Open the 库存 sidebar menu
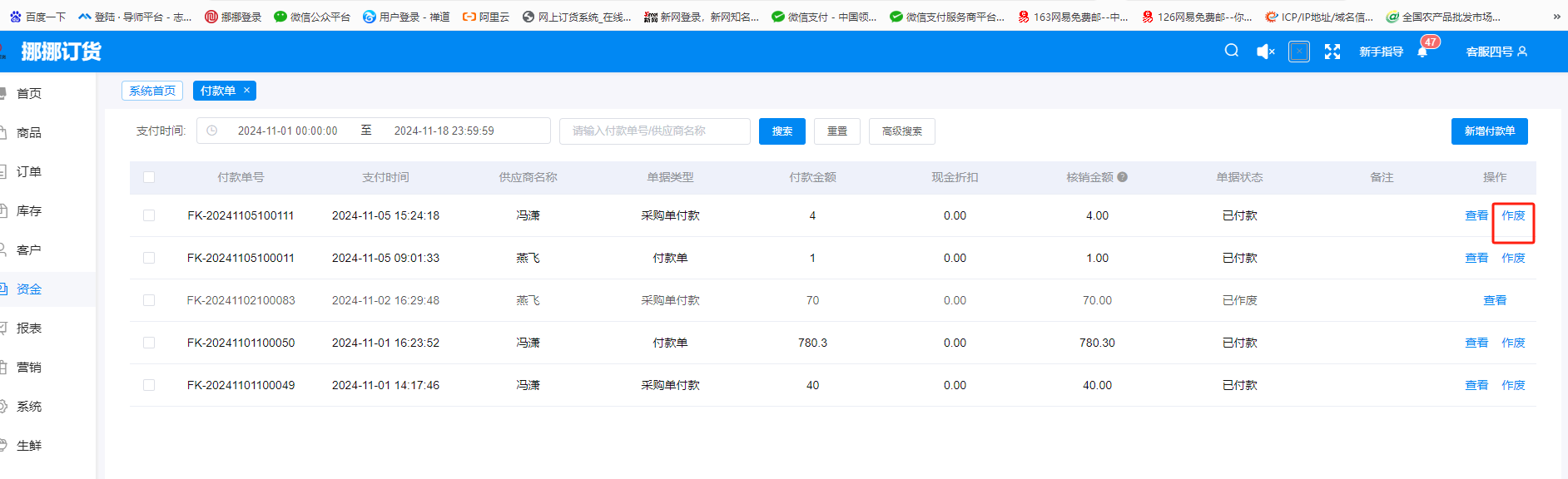The image size is (1568, 479). point(29,211)
